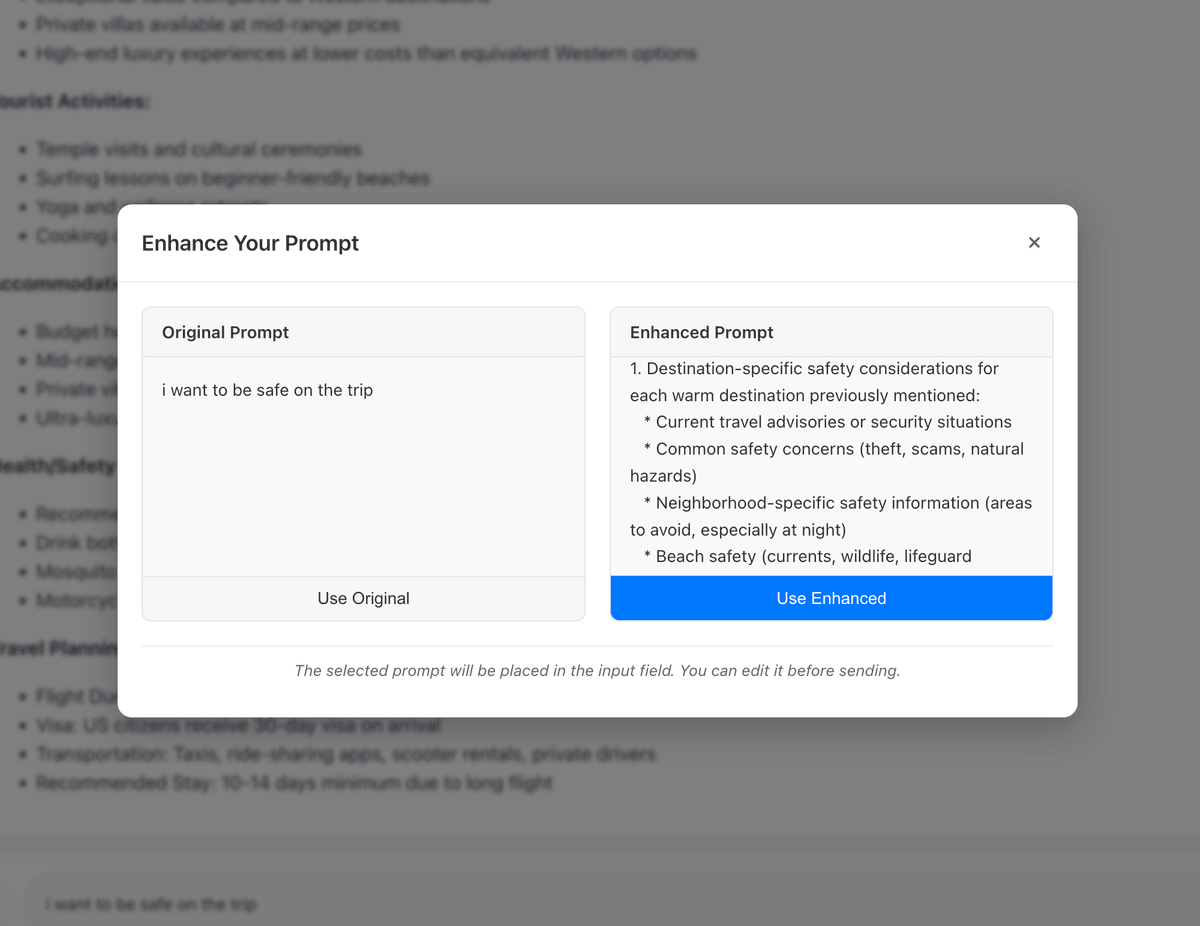This screenshot has width=1200, height=926.
Task: Click the italic note about the selected prompt
Action: point(597,671)
